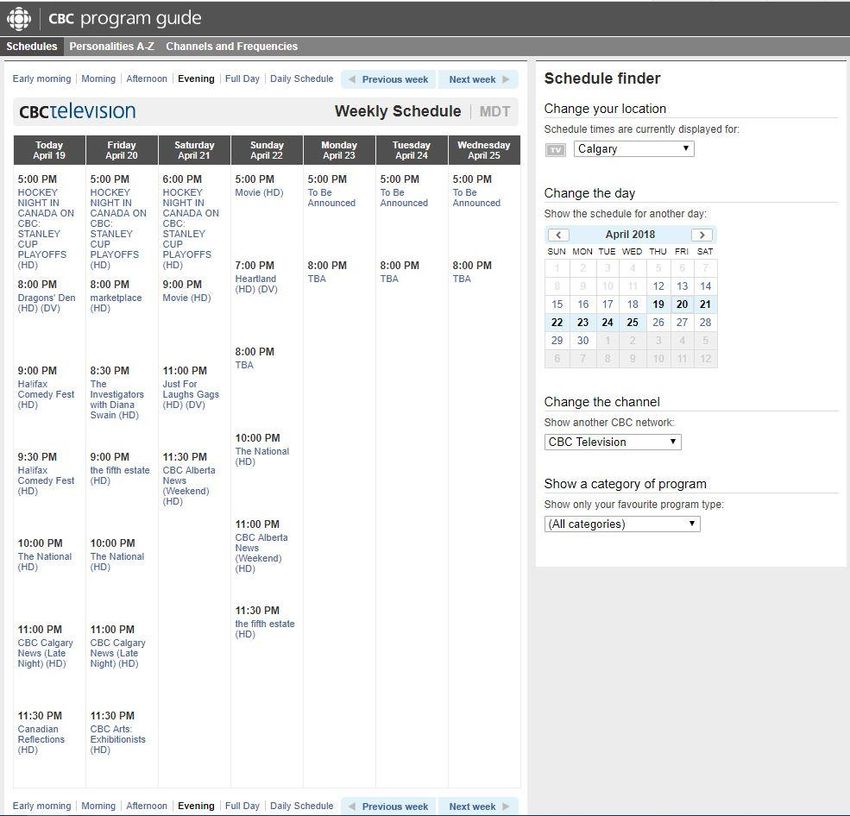Click Saturday's 6:00 PM time label
This screenshot has height=816, width=850.
pos(182,179)
